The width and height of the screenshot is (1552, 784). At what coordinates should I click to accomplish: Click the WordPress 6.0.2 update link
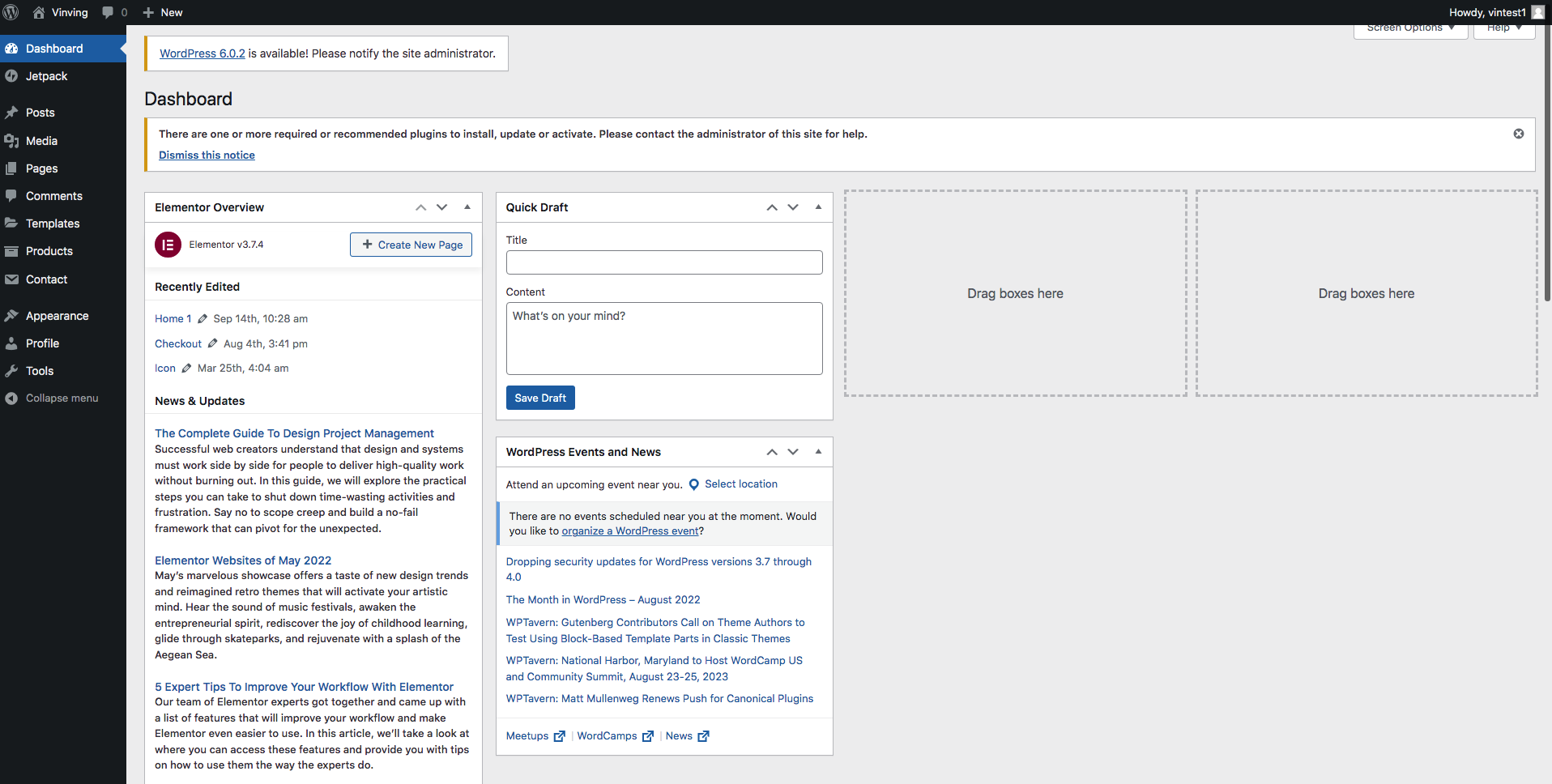point(202,53)
